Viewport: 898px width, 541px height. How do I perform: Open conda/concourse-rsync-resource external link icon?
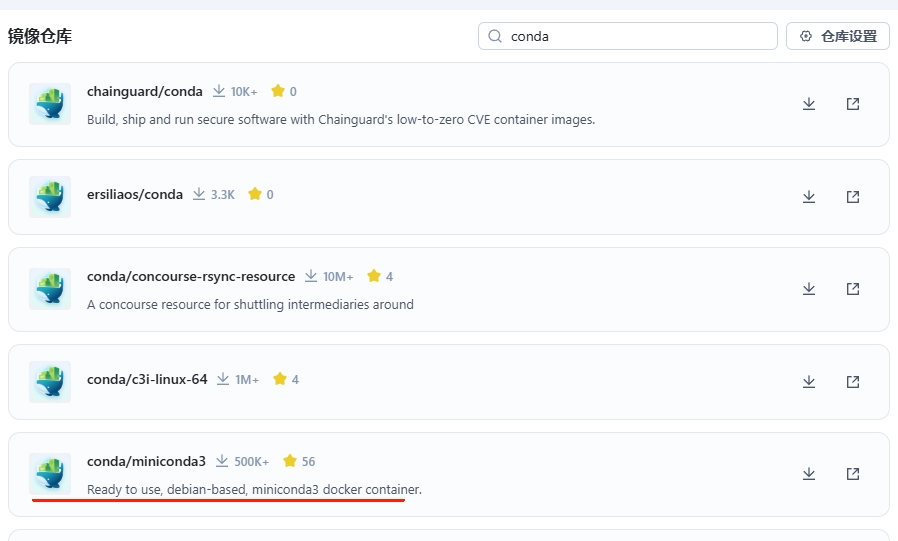[x=853, y=289]
